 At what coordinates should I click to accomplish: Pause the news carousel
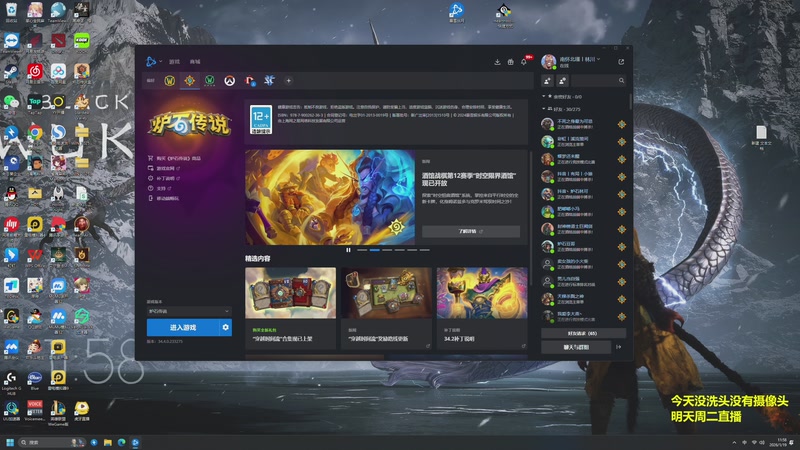pos(348,250)
